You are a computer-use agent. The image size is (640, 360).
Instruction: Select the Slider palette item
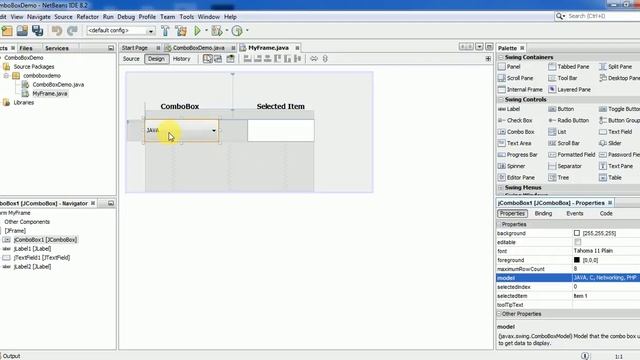pos(610,143)
